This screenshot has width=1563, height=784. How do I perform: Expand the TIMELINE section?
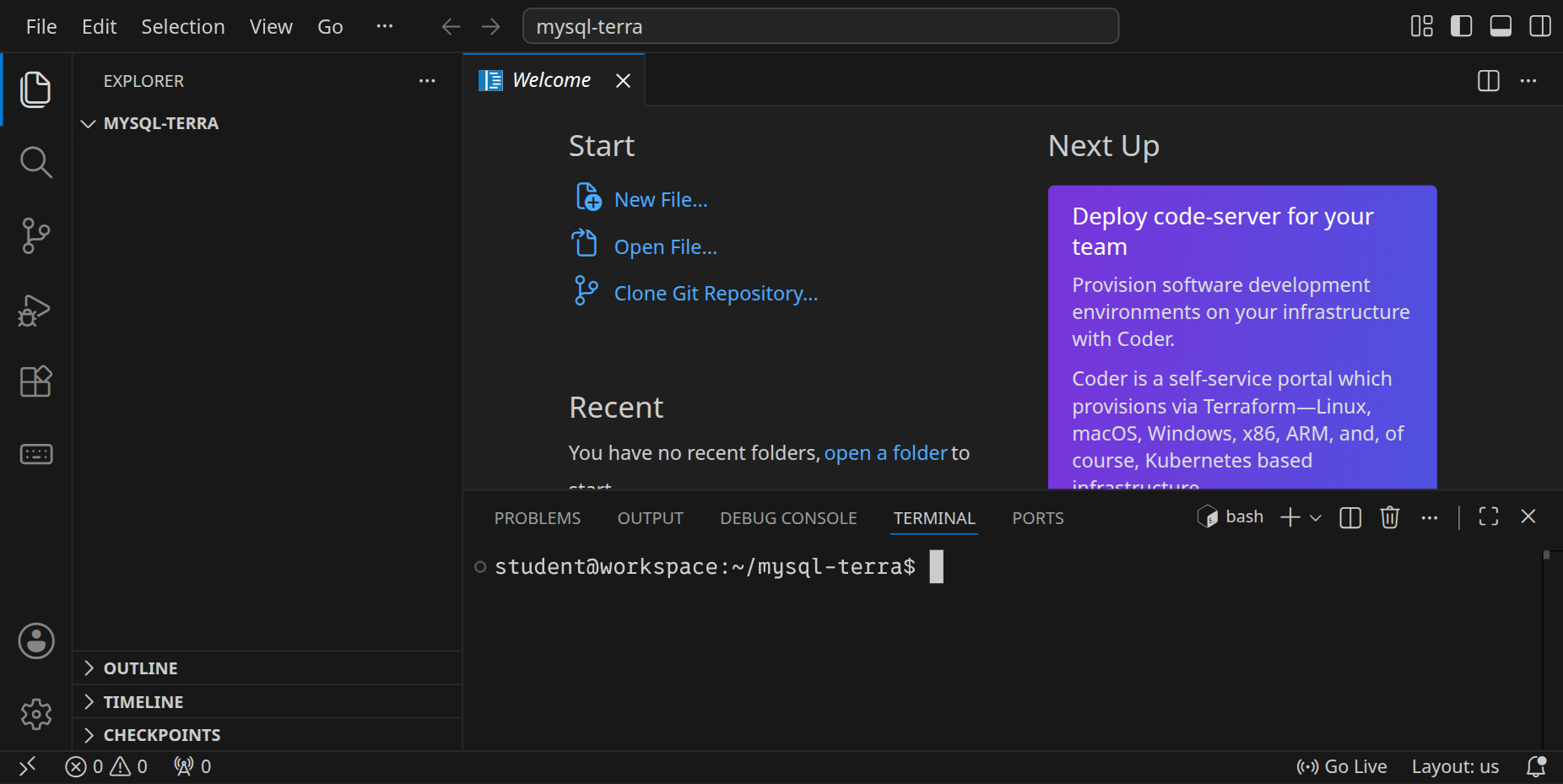pyautogui.click(x=267, y=702)
